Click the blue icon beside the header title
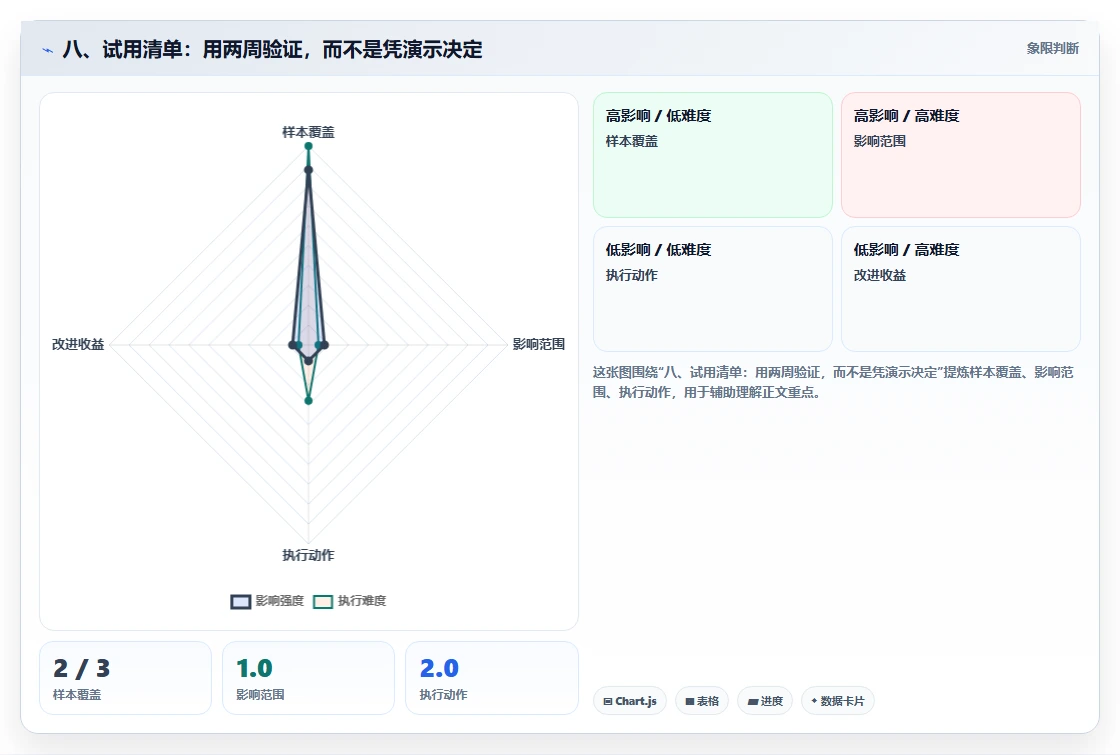 click(x=48, y=50)
